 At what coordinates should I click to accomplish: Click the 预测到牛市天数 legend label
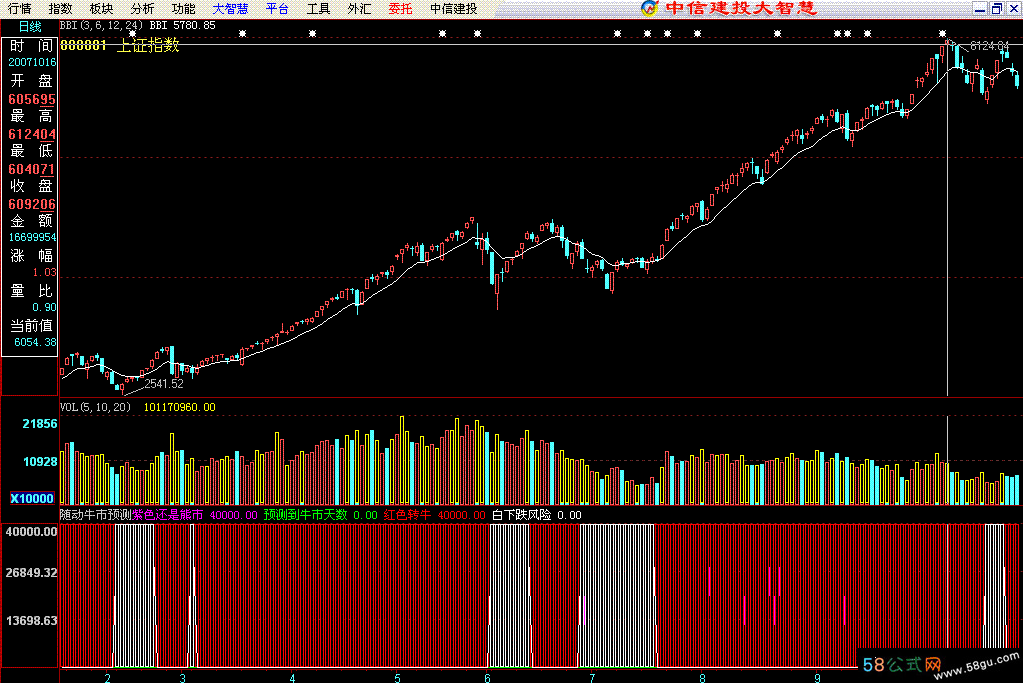pyautogui.click(x=305, y=515)
